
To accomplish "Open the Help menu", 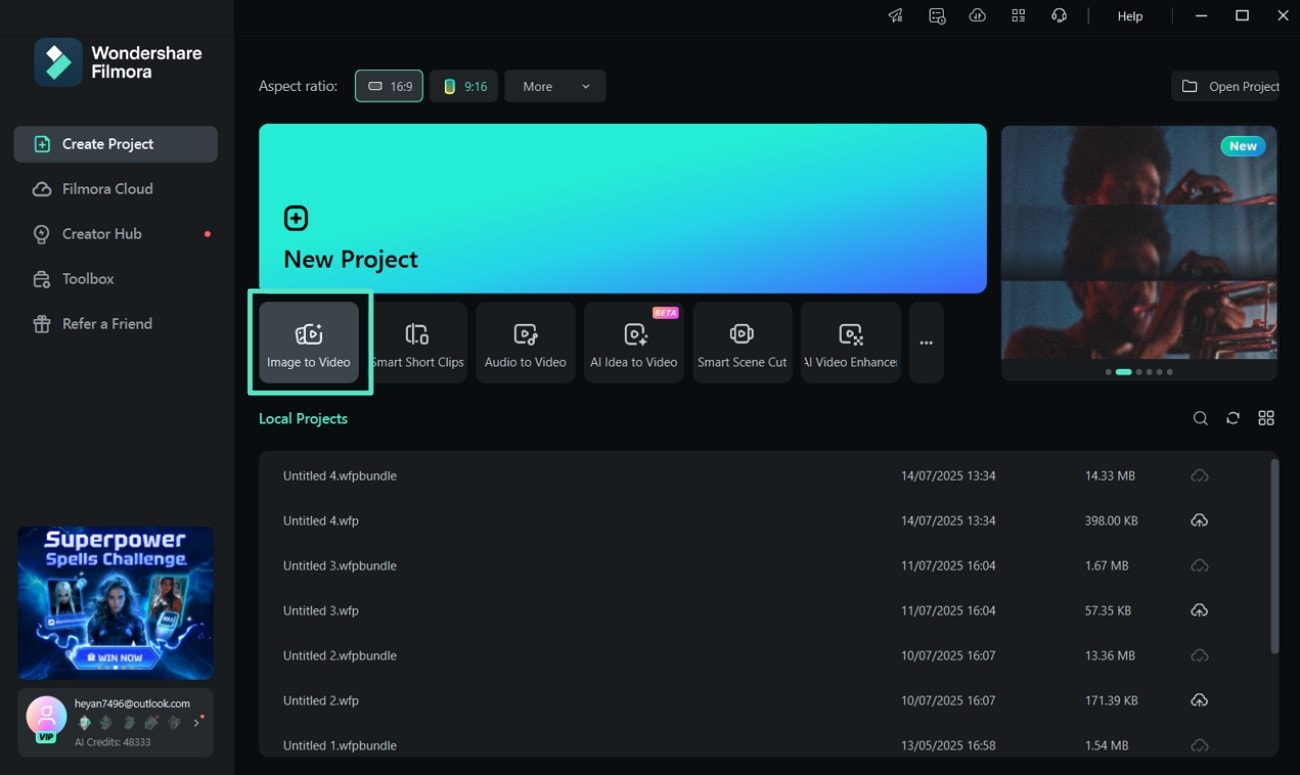I will tap(1130, 16).
